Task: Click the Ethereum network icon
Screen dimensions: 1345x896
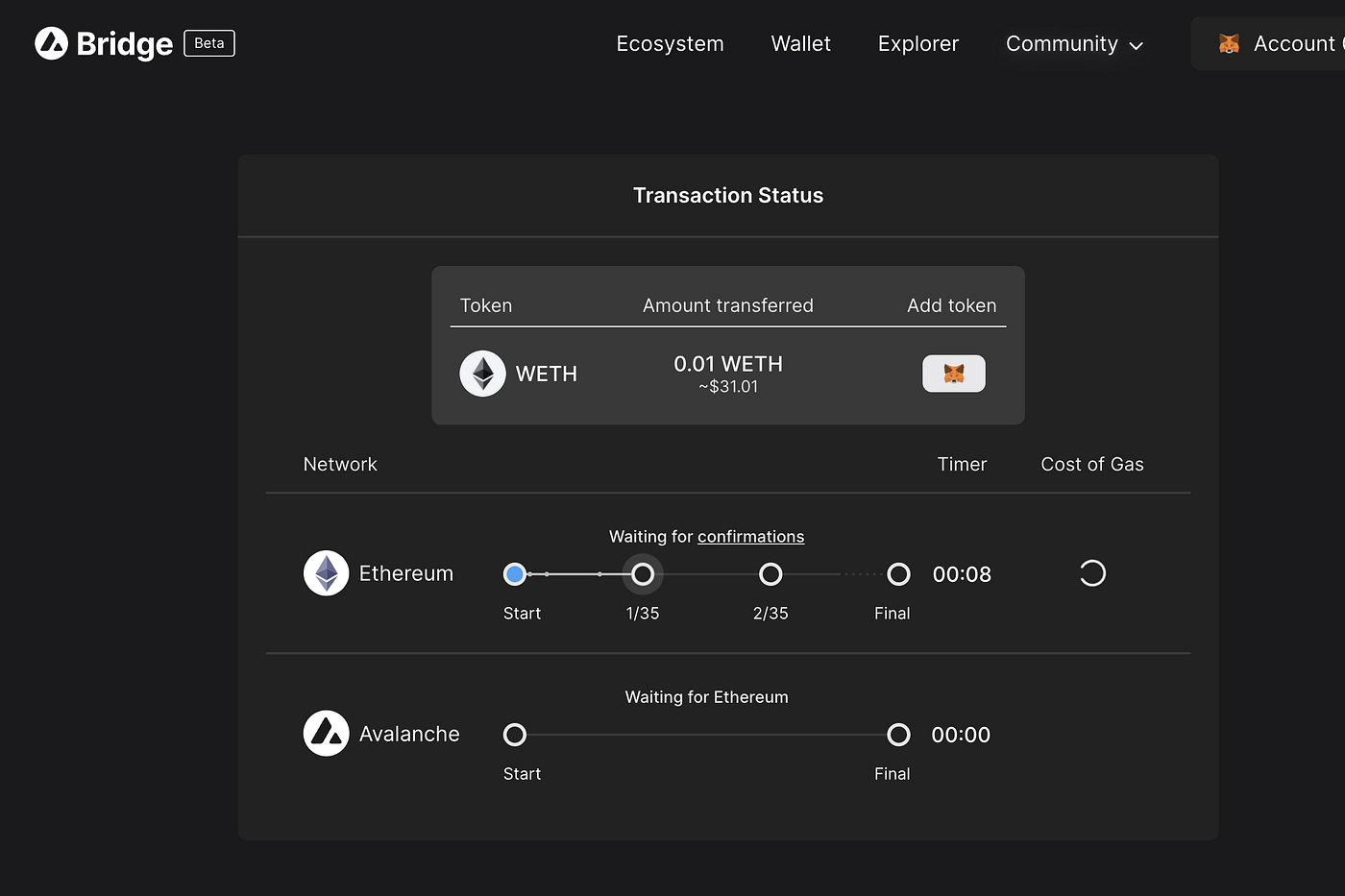Action: (x=327, y=573)
